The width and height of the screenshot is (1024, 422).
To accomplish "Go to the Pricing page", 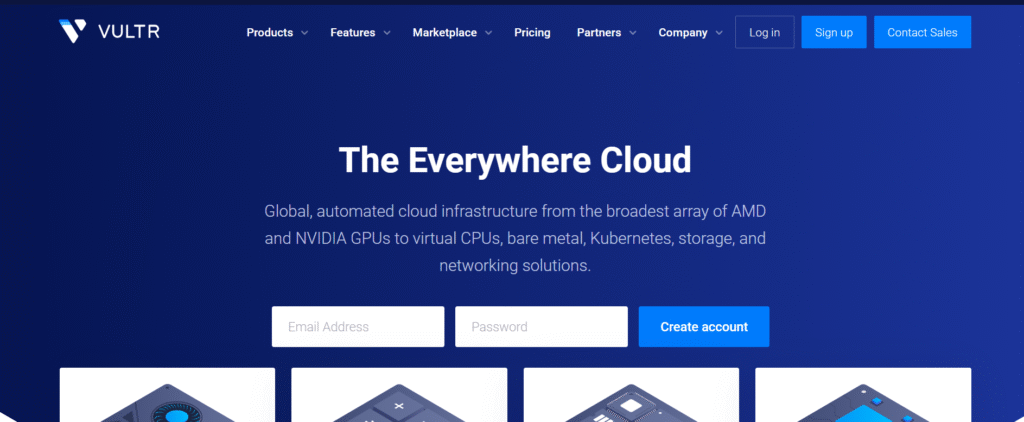I will point(532,32).
